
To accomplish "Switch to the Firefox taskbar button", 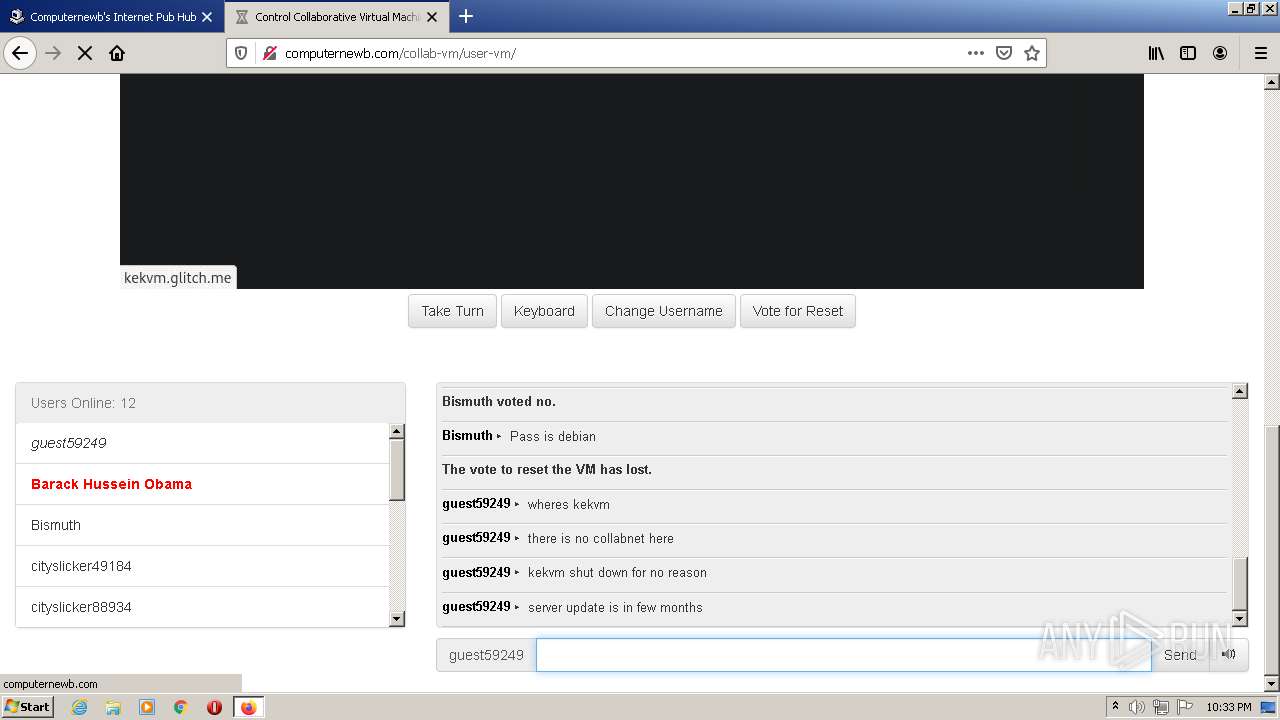I will (x=248, y=707).
